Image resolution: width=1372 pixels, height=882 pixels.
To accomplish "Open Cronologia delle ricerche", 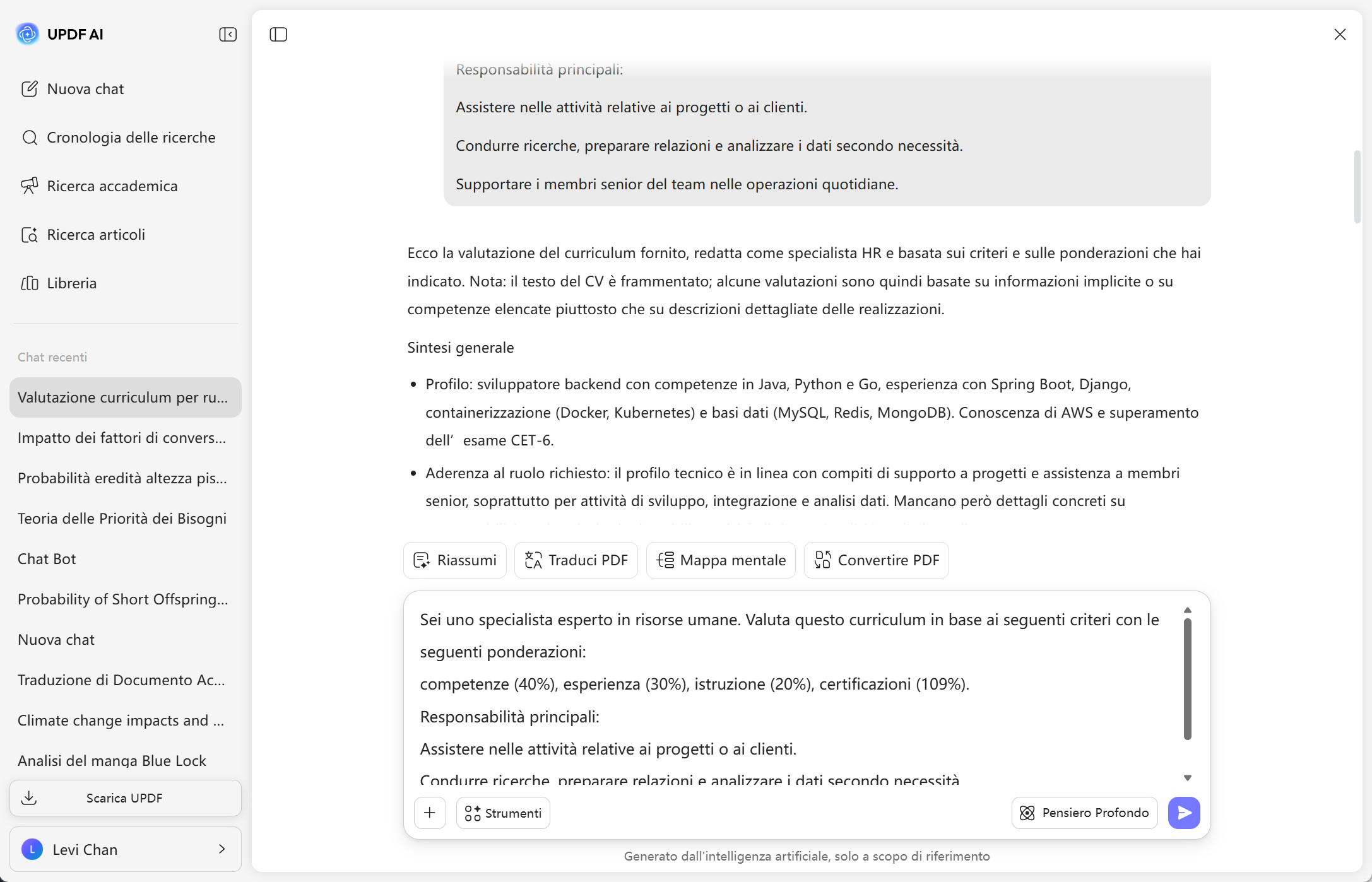I will 131,138.
